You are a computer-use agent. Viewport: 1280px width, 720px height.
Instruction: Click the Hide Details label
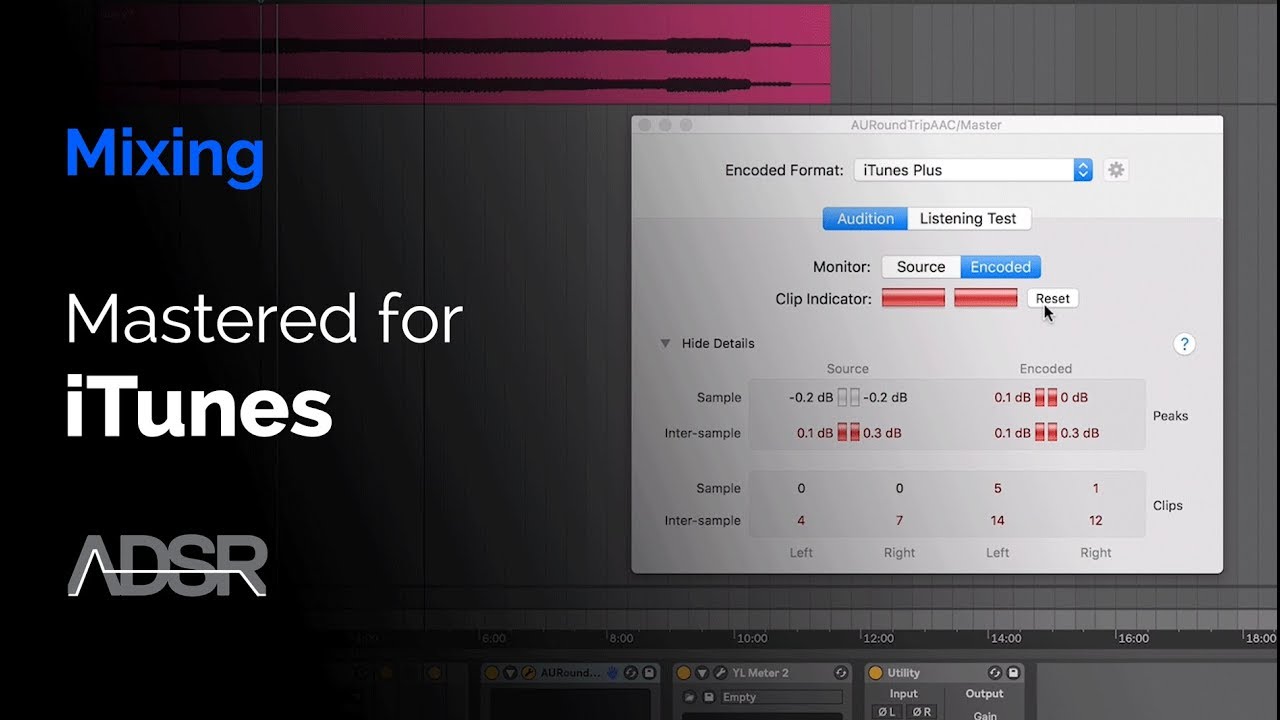tap(718, 343)
